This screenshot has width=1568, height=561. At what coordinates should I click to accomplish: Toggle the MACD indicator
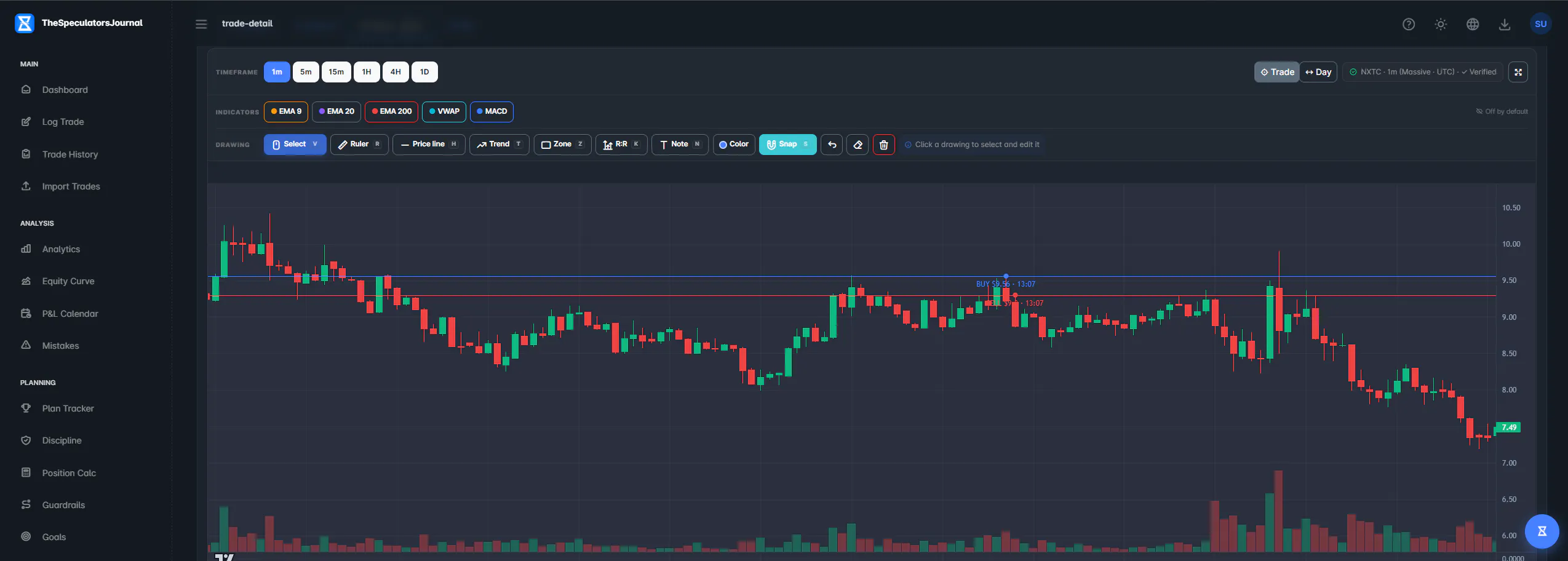[x=492, y=112]
